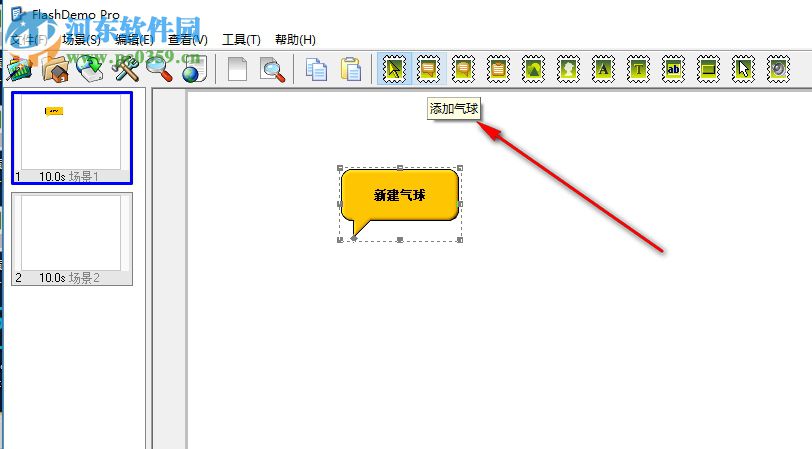The height and width of the screenshot is (449, 812).
Task: Create a new blank page icon
Action: 237,69
